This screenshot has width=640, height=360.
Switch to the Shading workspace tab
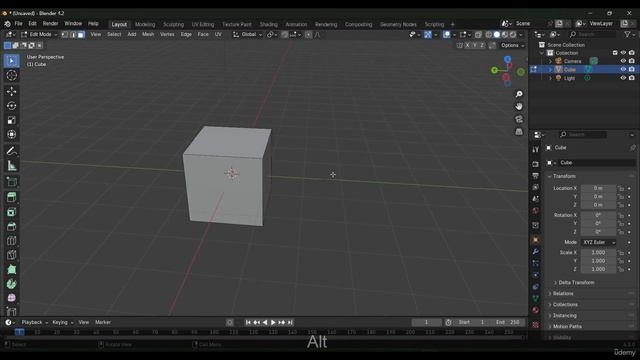[x=269, y=24]
